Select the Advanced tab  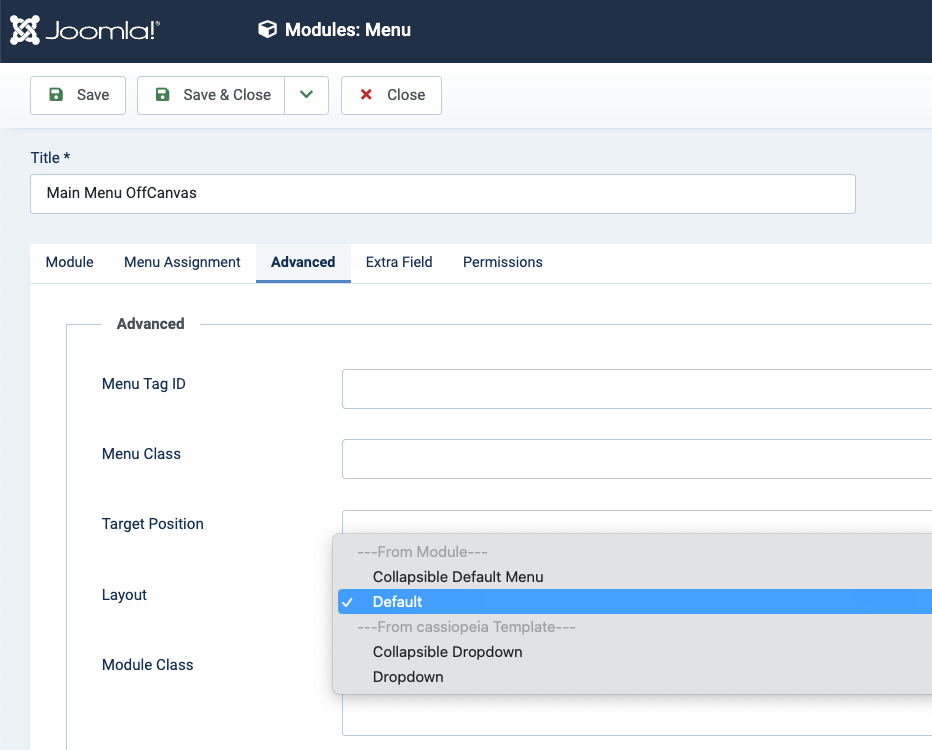pyautogui.click(x=303, y=262)
